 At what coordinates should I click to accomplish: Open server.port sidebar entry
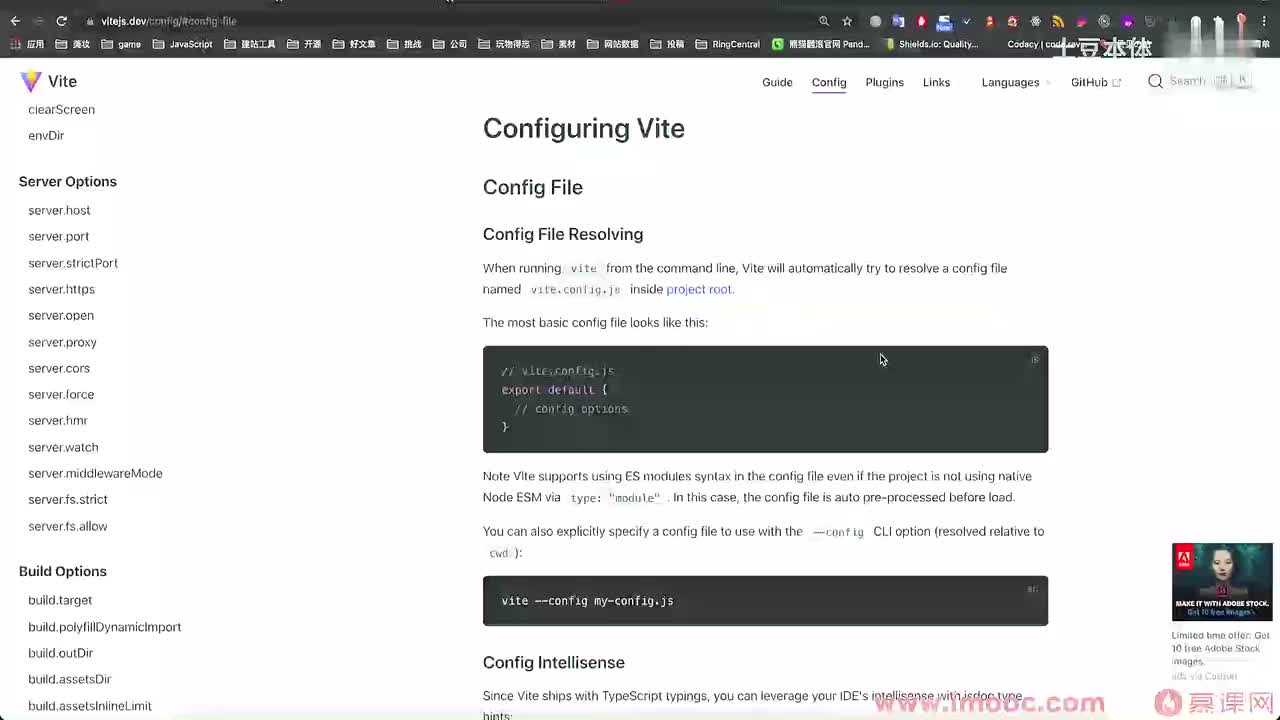(x=58, y=236)
